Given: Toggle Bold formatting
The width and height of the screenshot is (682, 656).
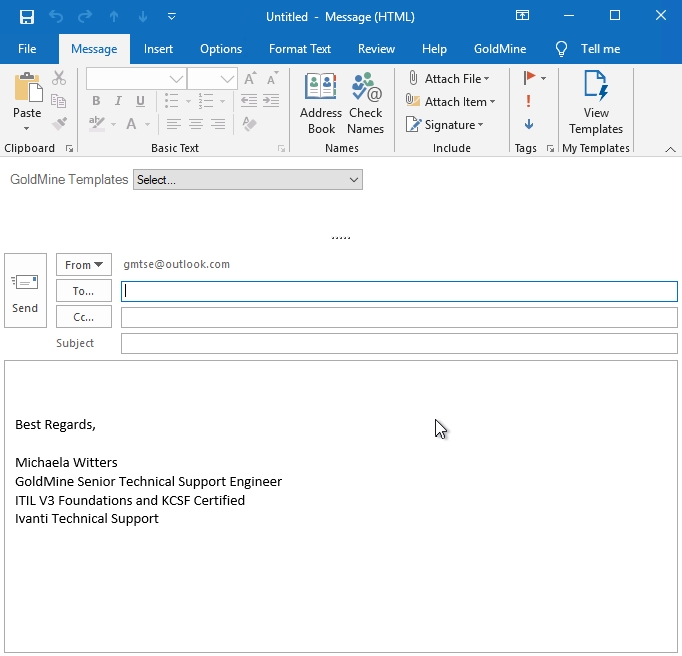Looking at the screenshot, I should (x=96, y=101).
